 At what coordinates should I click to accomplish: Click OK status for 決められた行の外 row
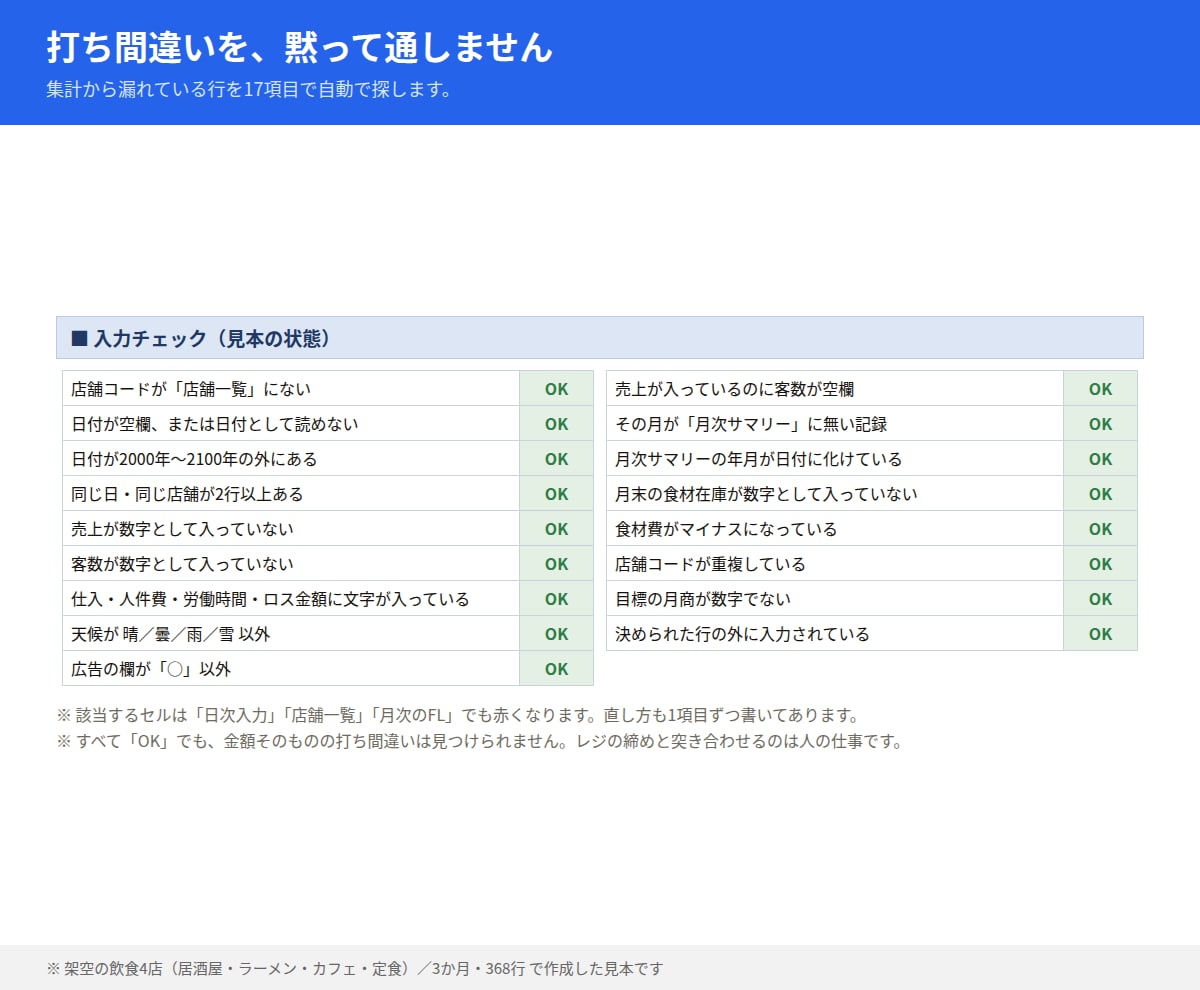pyautogui.click(x=1100, y=634)
